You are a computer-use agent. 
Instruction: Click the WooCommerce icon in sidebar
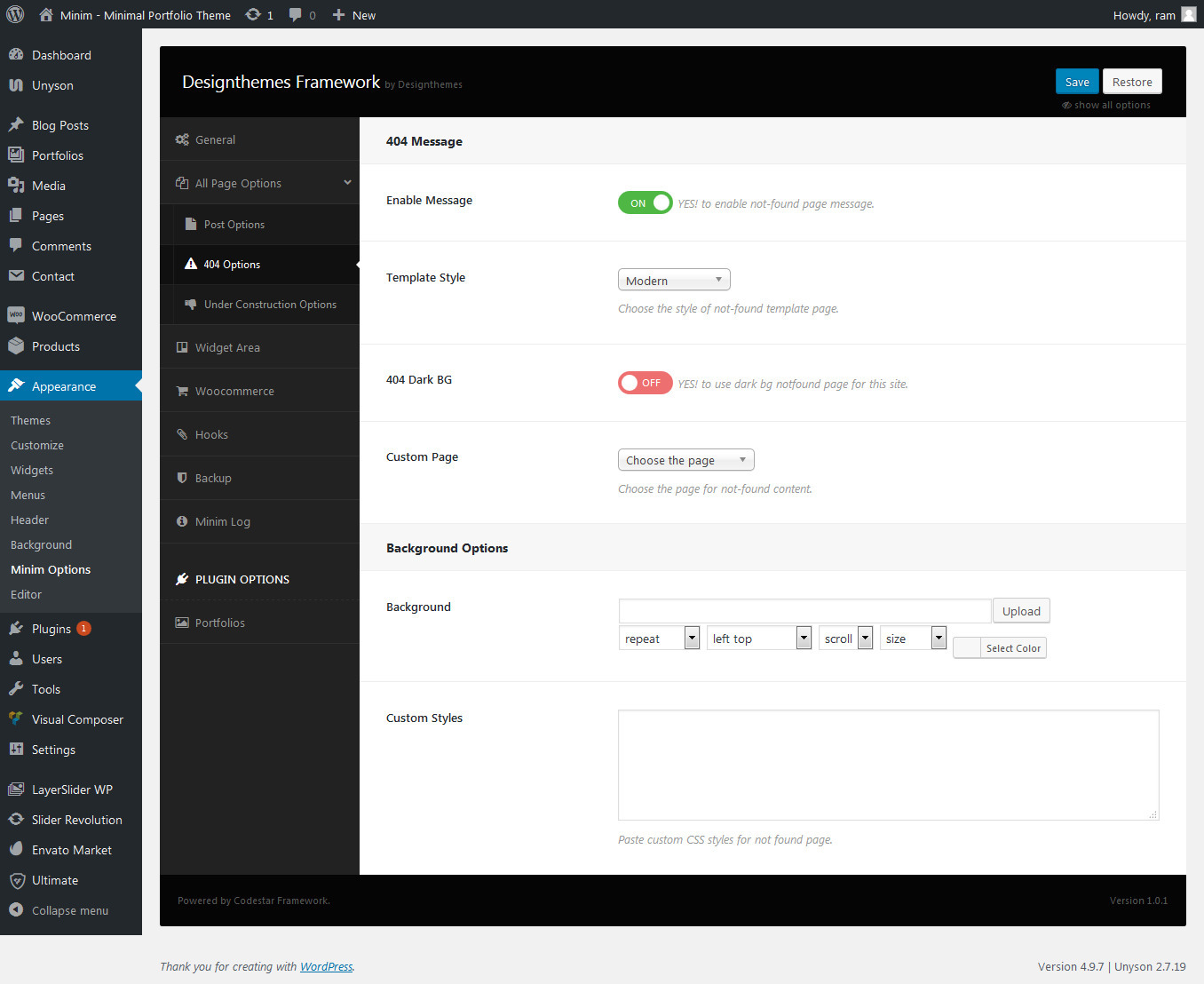16,315
